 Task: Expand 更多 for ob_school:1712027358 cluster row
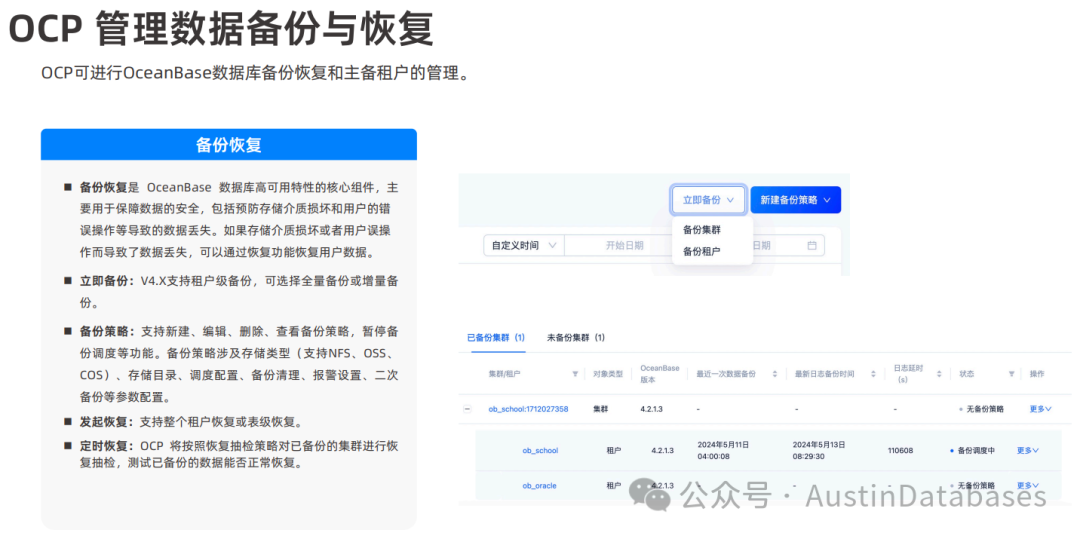coord(1041,409)
